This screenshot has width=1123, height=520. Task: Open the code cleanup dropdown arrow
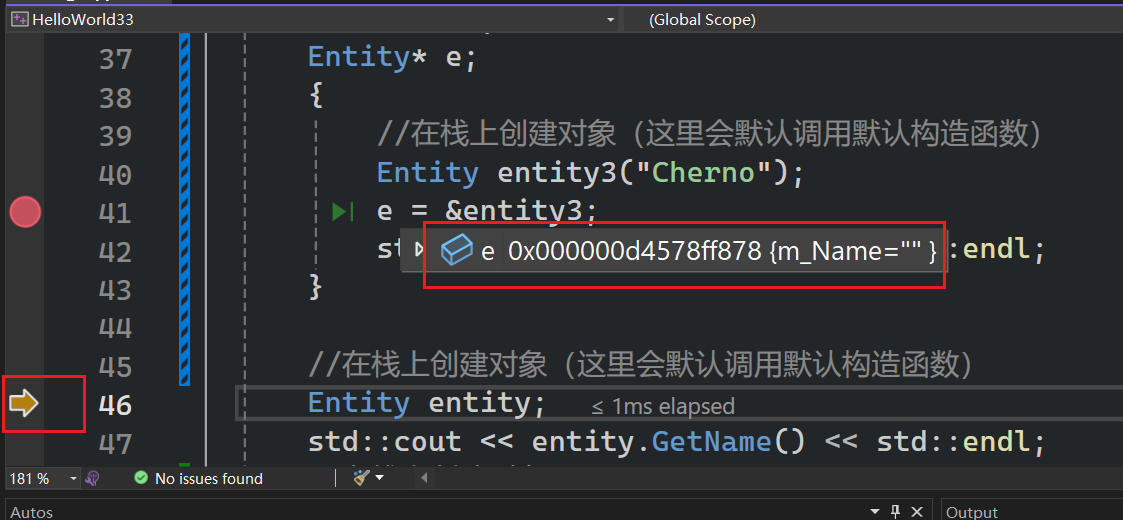[x=380, y=479]
